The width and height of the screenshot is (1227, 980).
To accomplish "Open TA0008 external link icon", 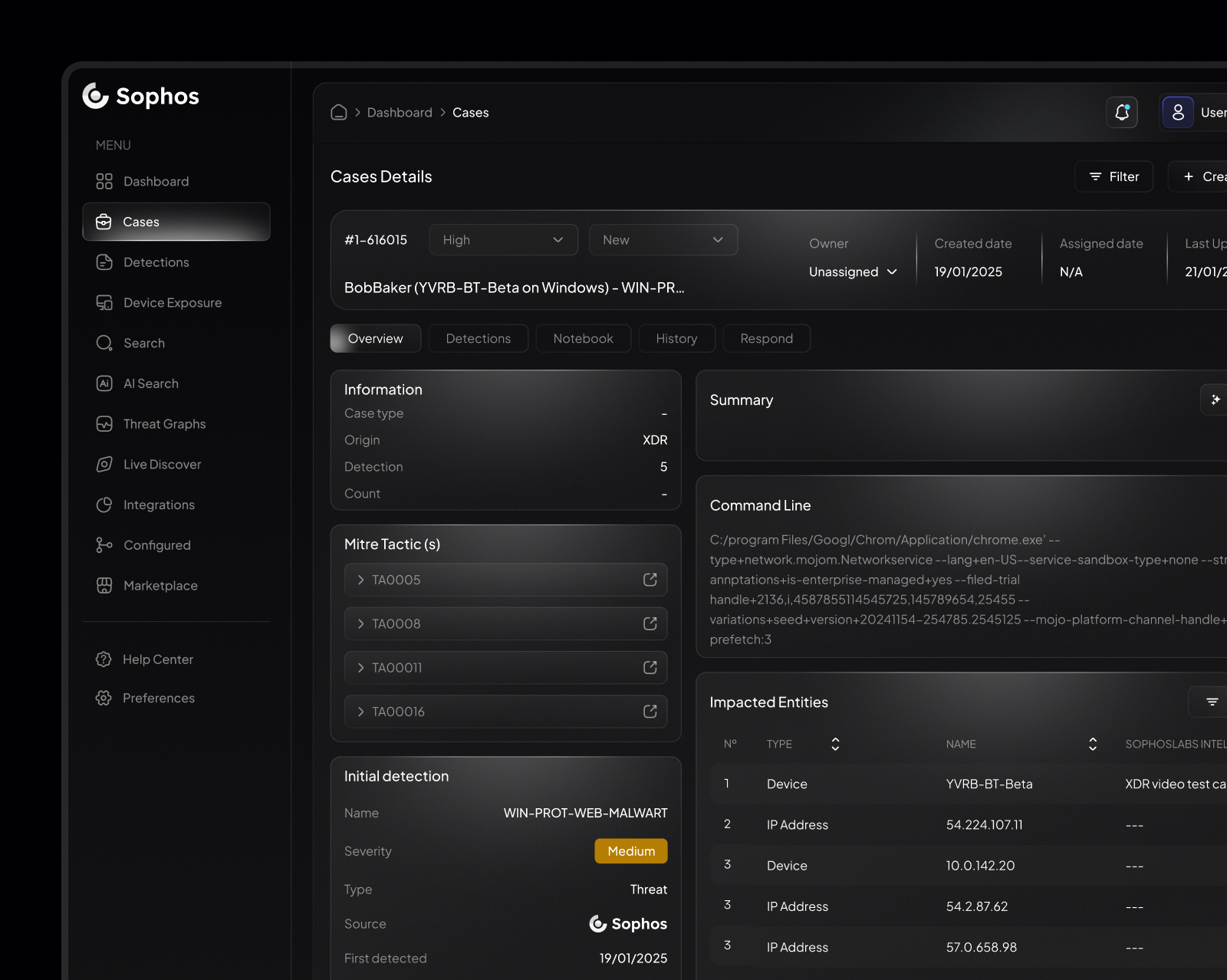I will 650,624.
